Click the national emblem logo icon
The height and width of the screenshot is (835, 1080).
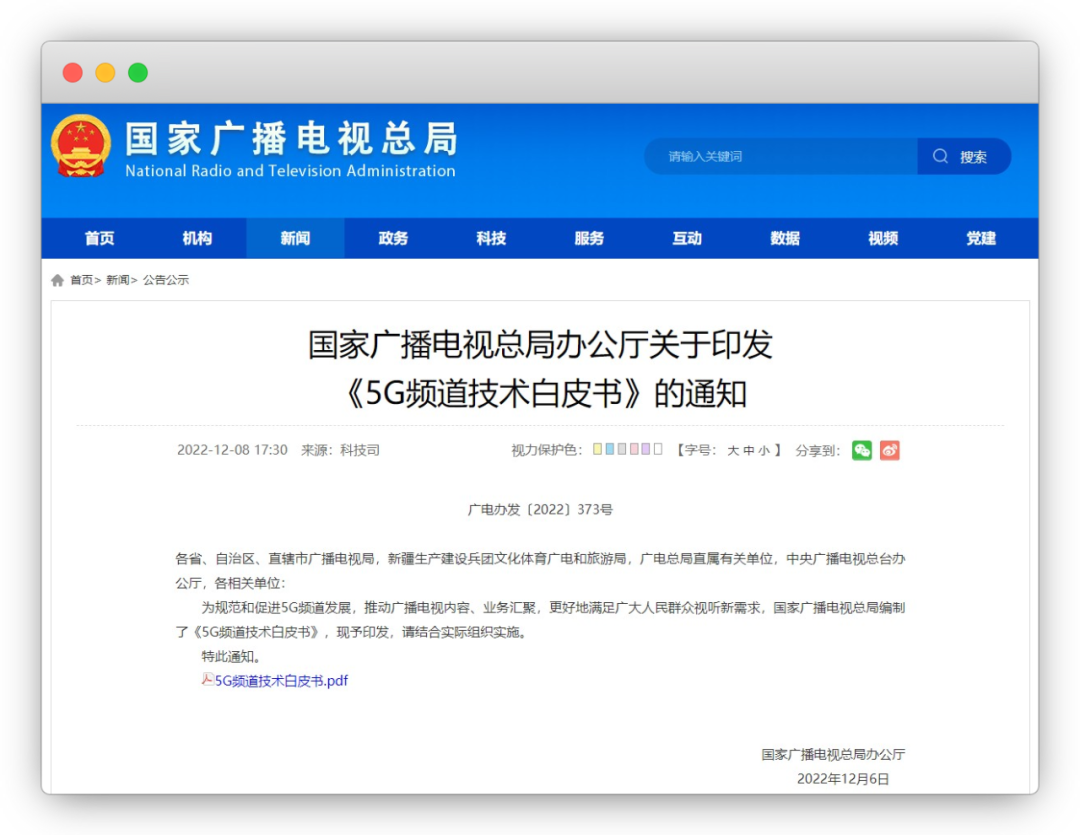point(81,145)
